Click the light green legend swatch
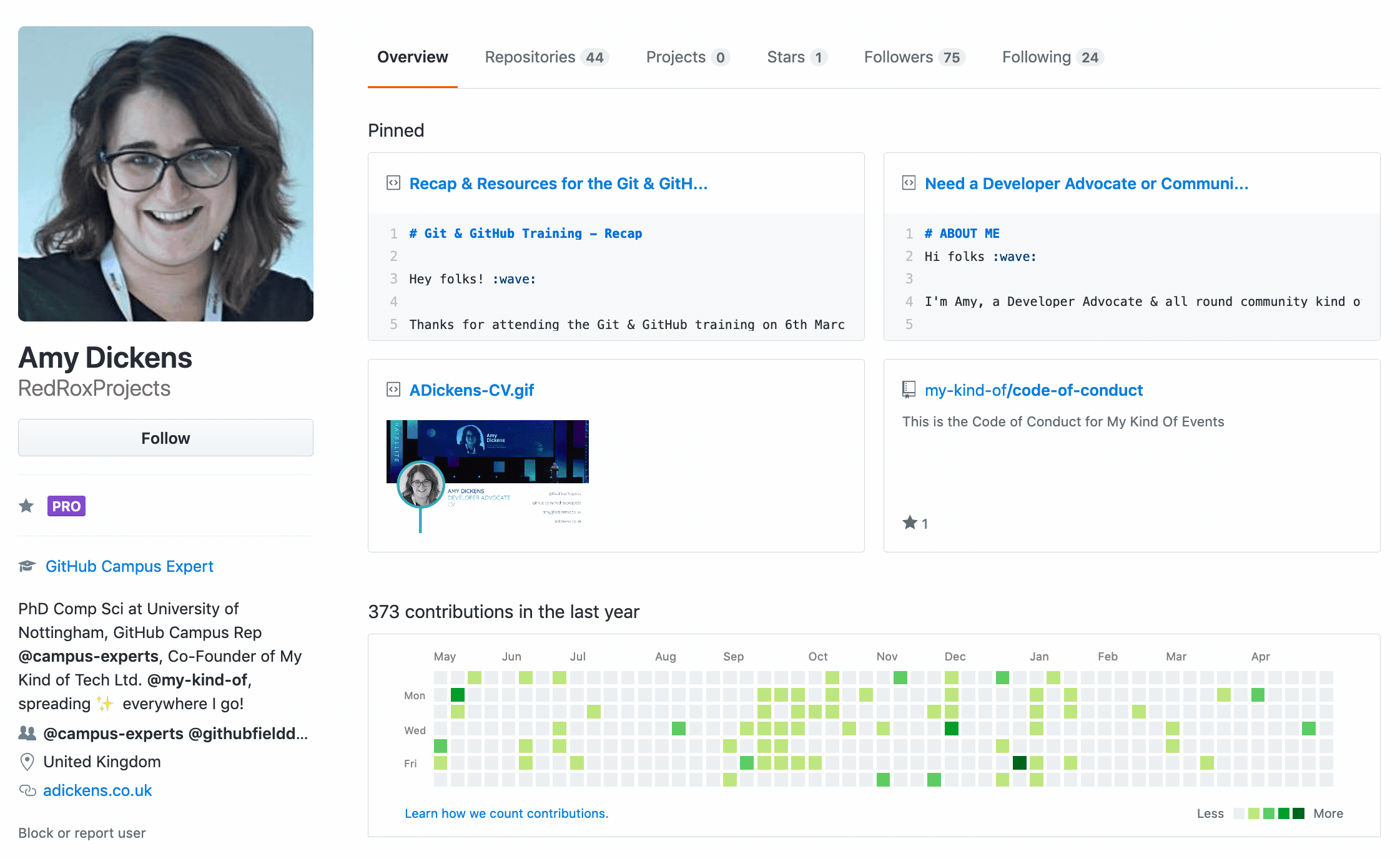 click(1254, 813)
